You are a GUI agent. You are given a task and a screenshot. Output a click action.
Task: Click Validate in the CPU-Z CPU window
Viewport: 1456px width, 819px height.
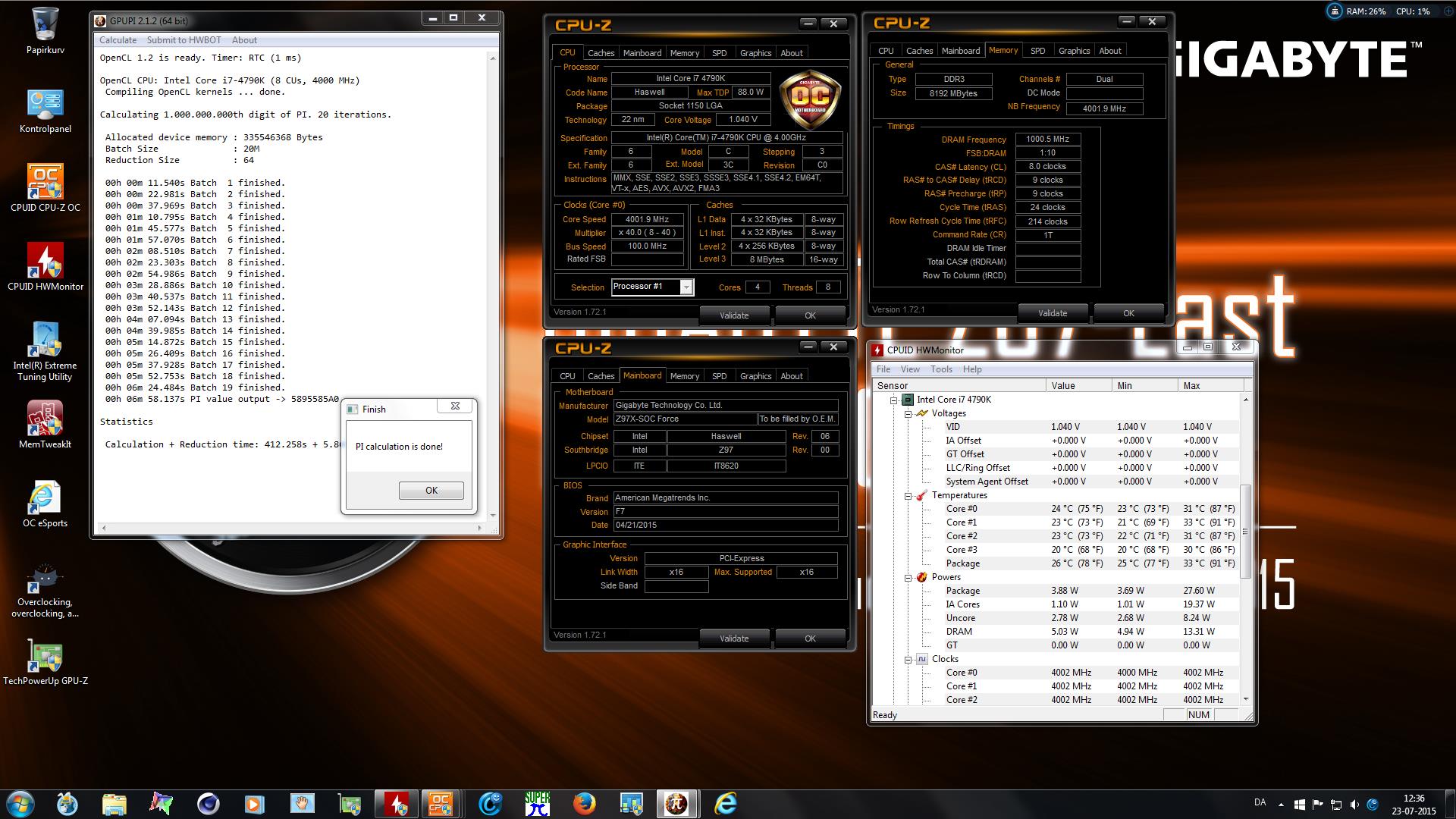[x=734, y=315]
